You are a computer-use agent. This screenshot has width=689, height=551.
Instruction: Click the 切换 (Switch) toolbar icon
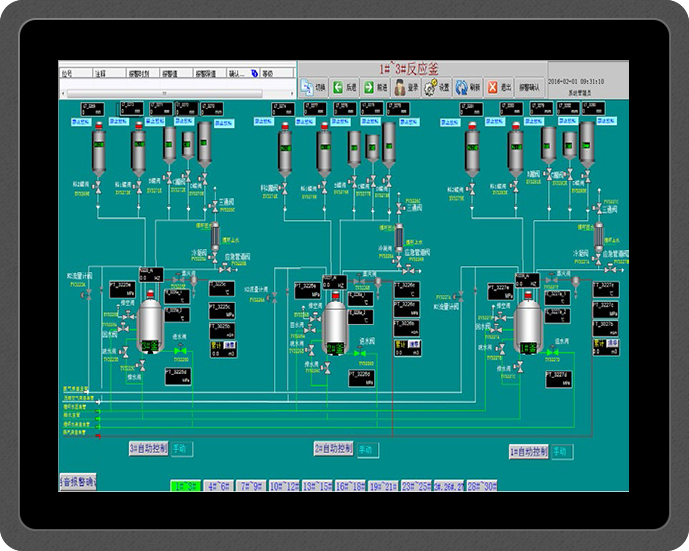coord(307,87)
